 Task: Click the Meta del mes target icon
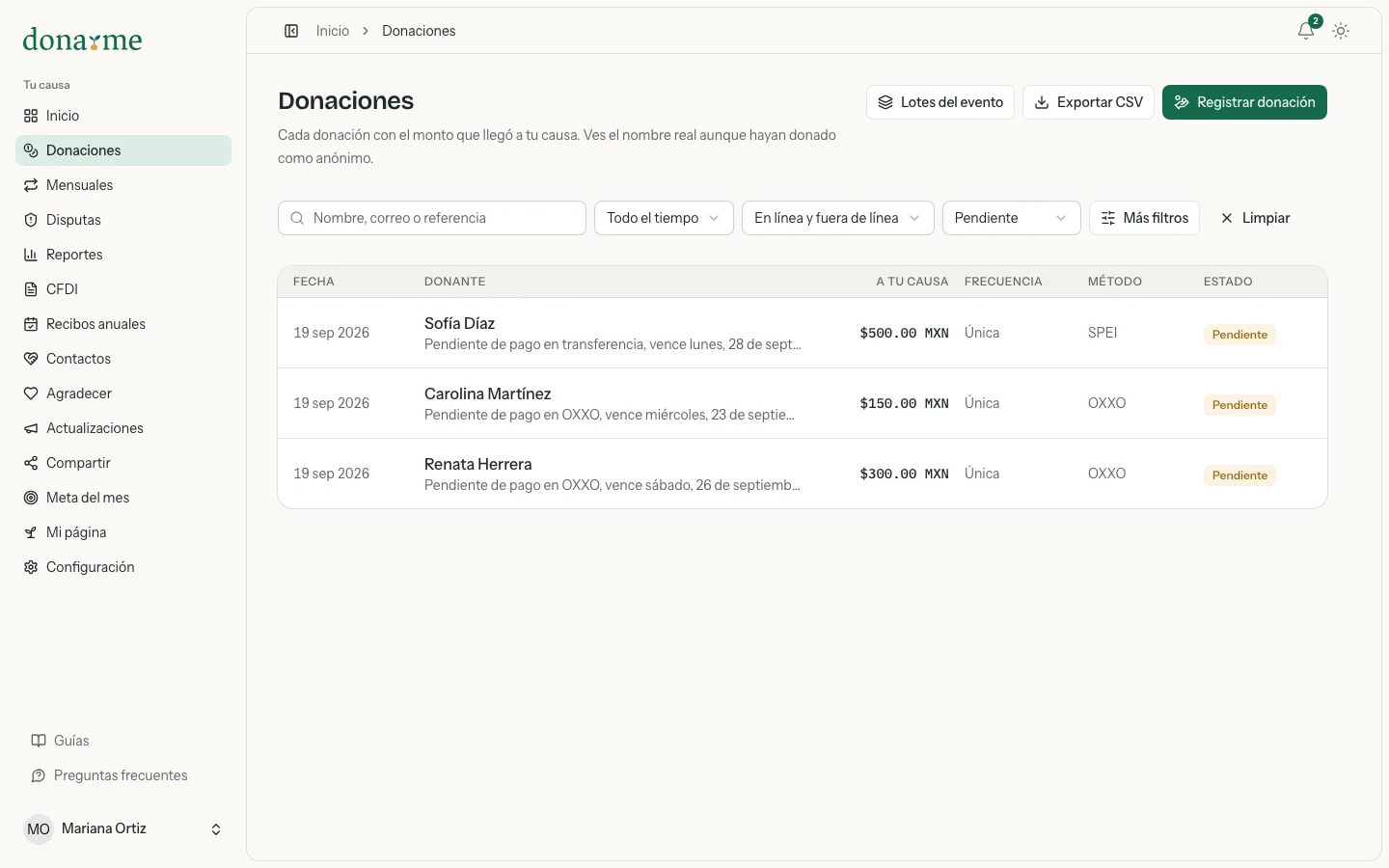31,498
